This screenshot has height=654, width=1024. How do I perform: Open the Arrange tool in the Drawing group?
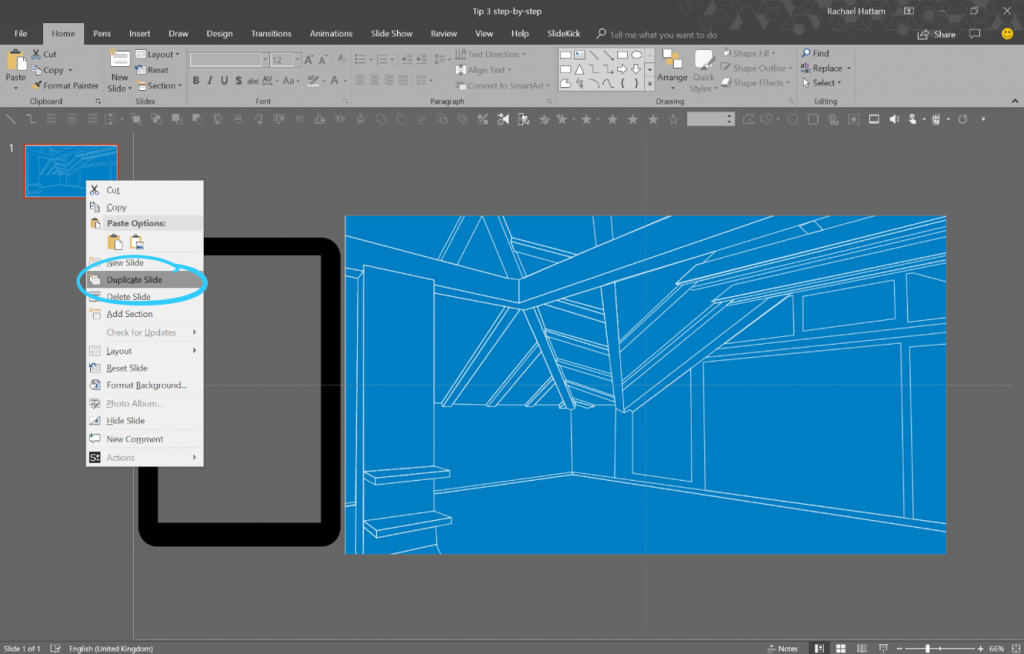coord(672,67)
